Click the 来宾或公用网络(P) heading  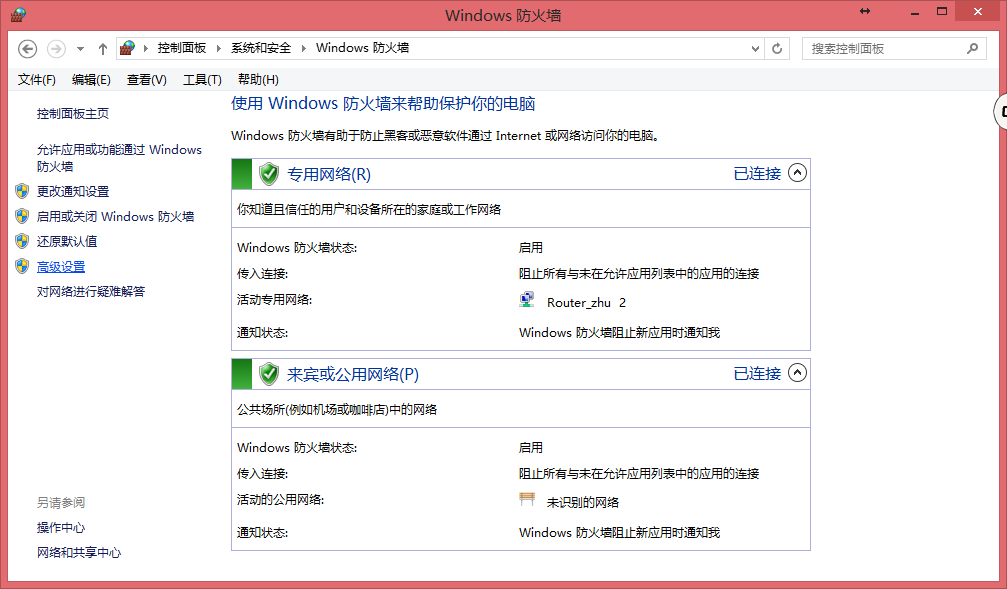(x=353, y=374)
